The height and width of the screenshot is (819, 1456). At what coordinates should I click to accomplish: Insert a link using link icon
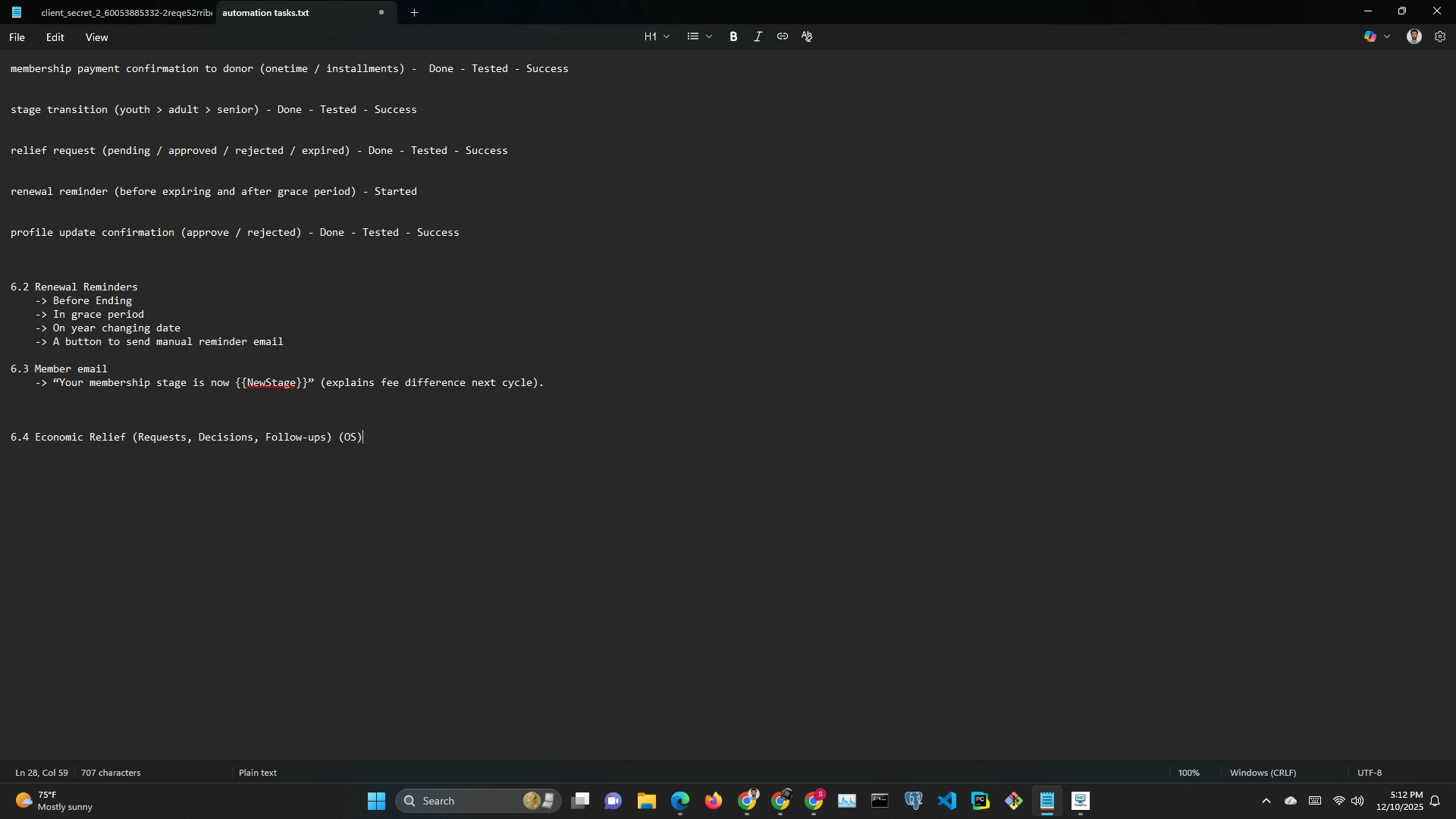point(782,36)
